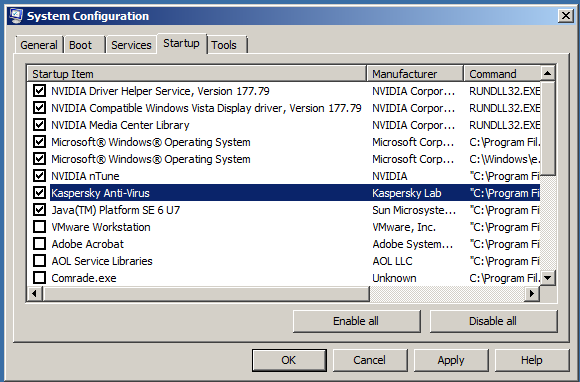Uncheck the NVIDIA nTune checkbox

point(39,176)
